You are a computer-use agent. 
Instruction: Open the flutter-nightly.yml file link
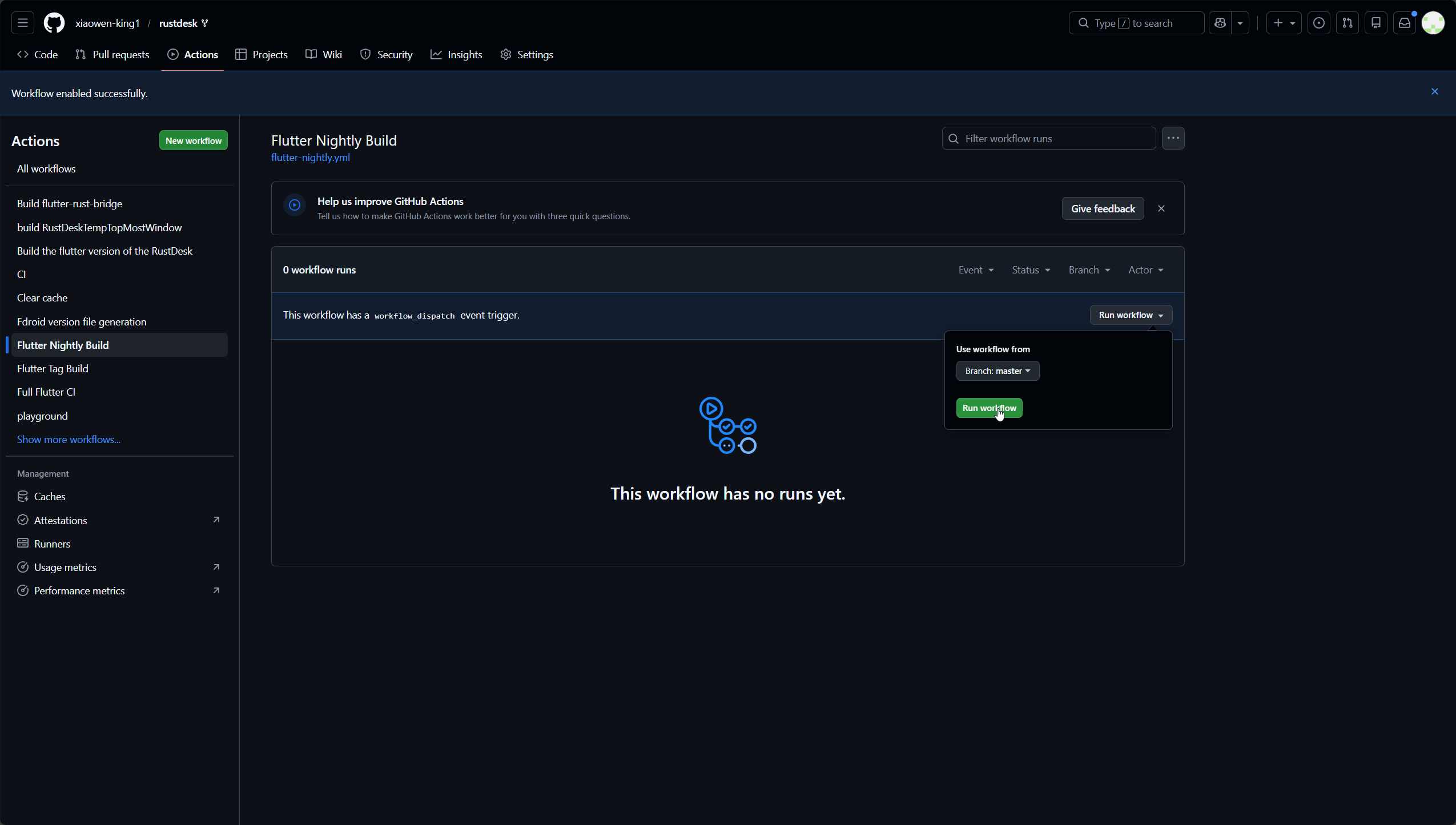(x=310, y=158)
